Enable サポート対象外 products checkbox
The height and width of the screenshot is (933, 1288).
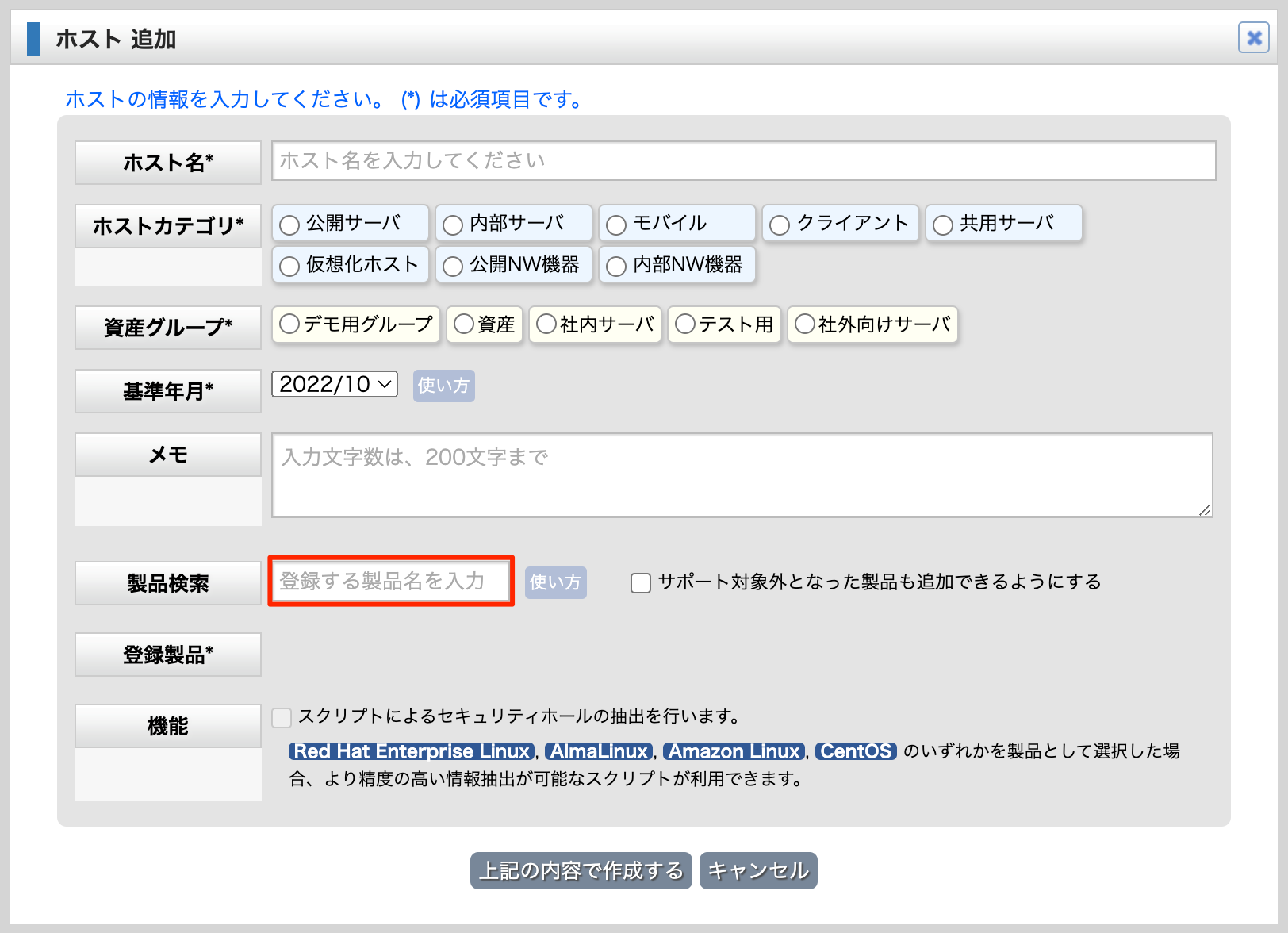click(x=641, y=583)
